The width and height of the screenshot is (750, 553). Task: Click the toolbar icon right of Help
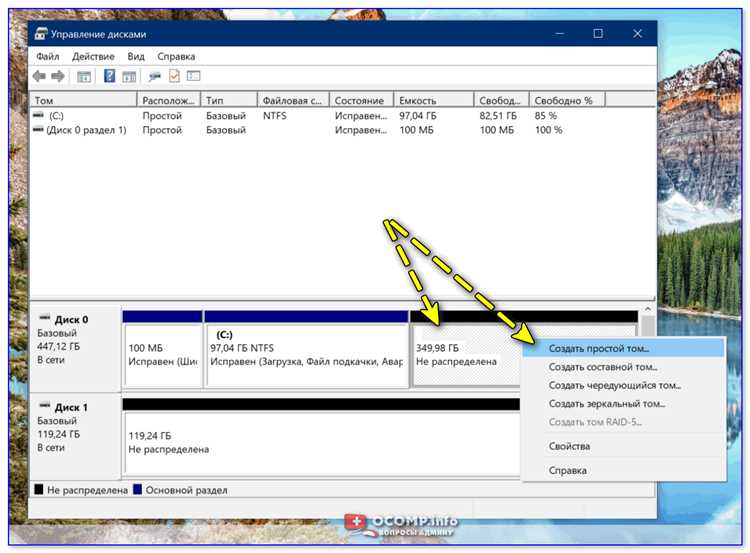pos(128,76)
